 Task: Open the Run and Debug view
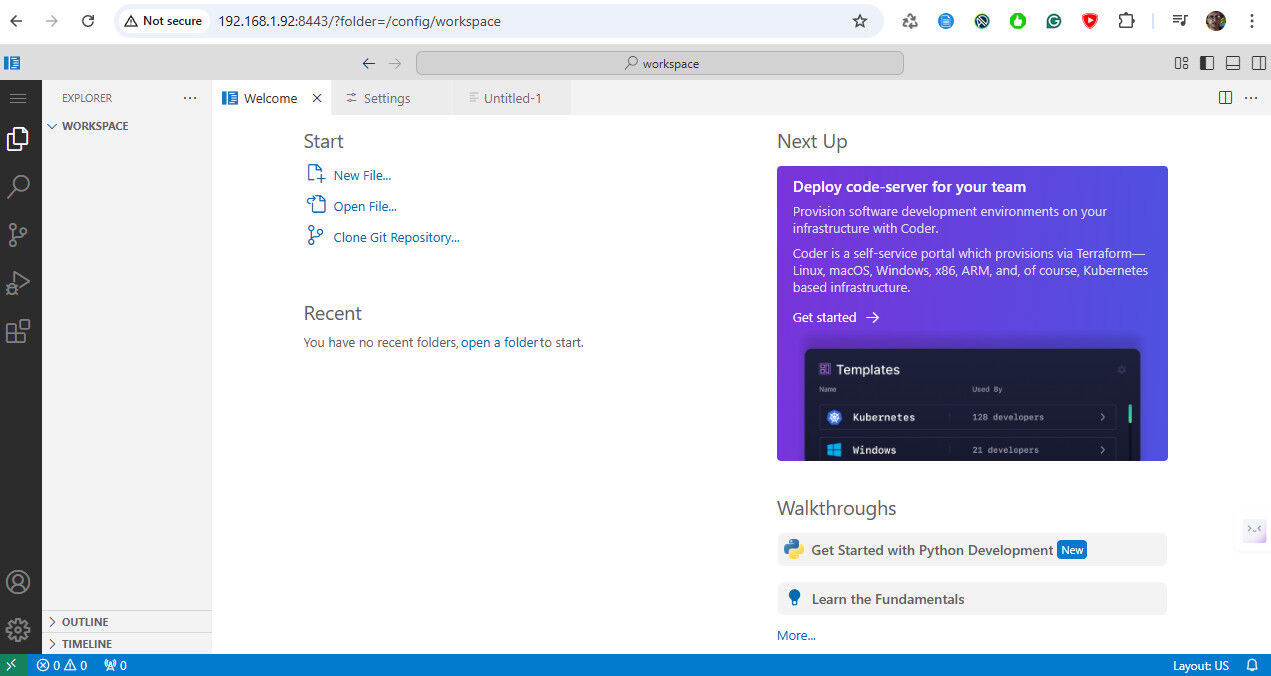tap(18, 283)
